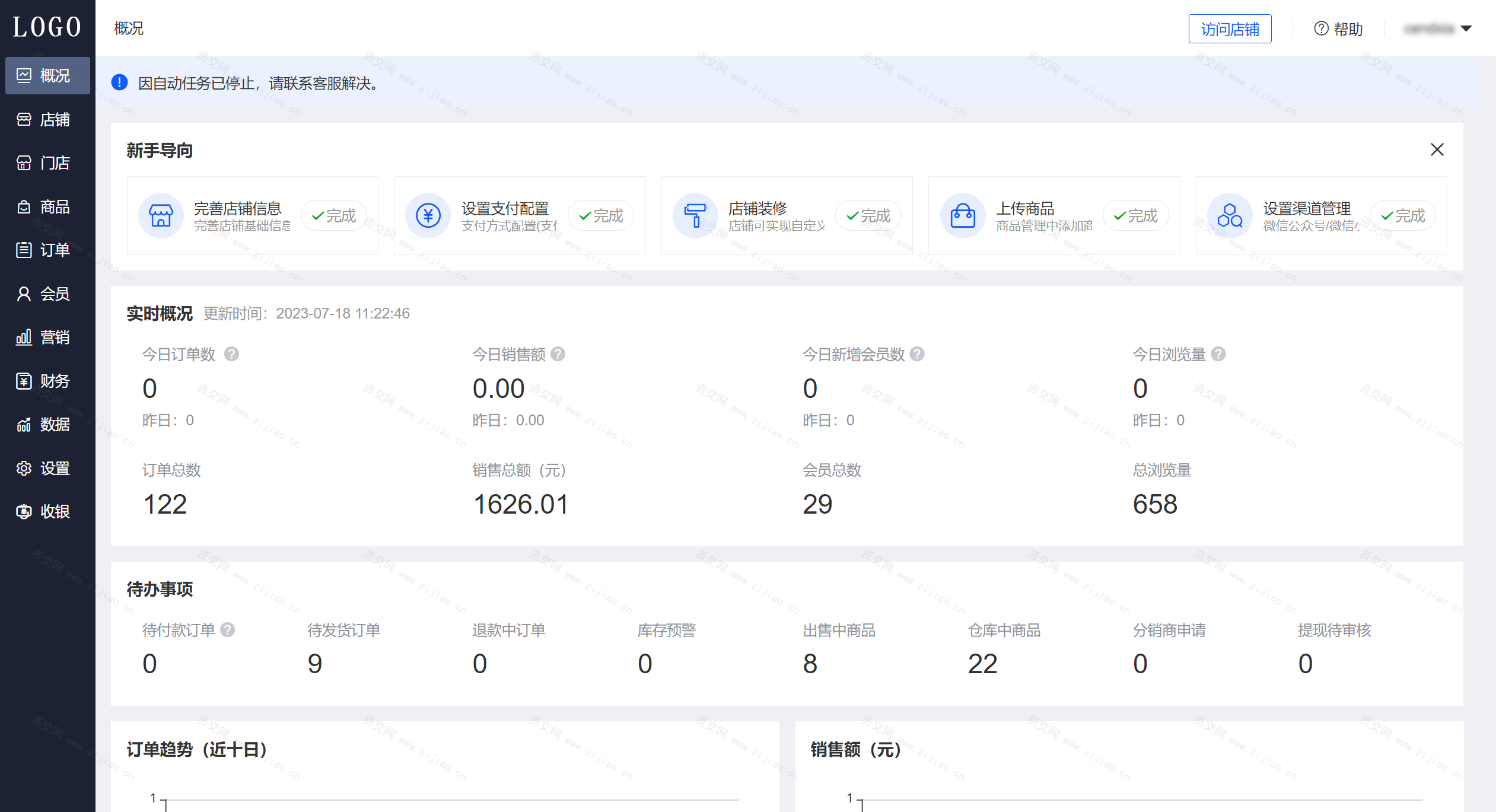Open the user account dropdown arrow
Image resolution: width=1496 pixels, height=812 pixels.
[1466, 28]
